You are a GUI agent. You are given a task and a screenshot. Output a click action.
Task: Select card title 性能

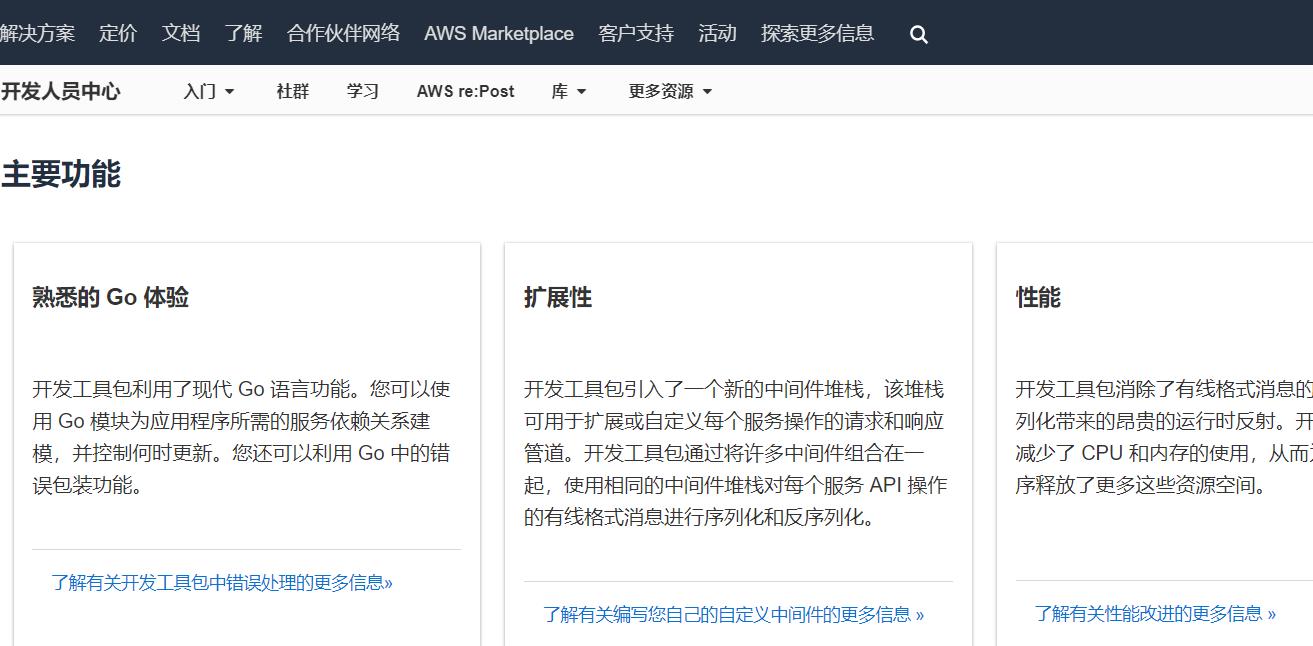pos(1038,297)
